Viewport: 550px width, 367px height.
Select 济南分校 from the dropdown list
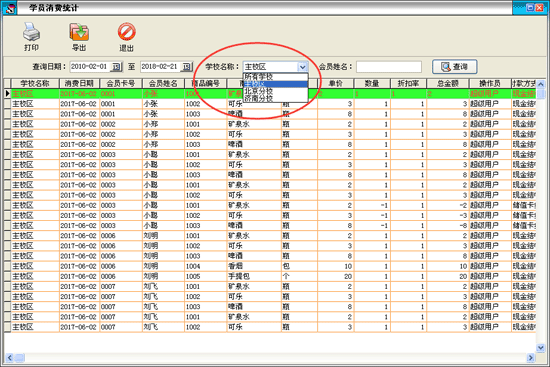click(275, 99)
